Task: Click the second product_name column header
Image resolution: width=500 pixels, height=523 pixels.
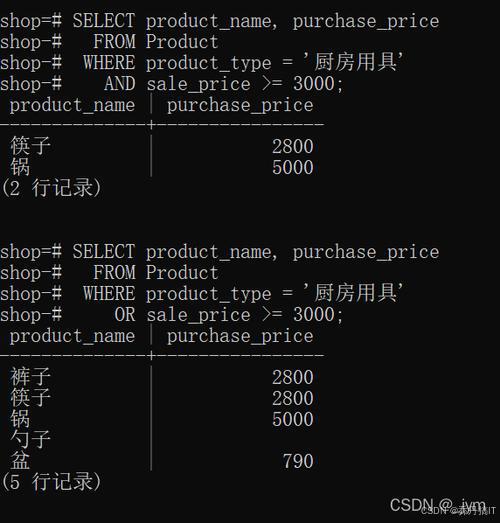Action: pyautogui.click(x=72, y=336)
